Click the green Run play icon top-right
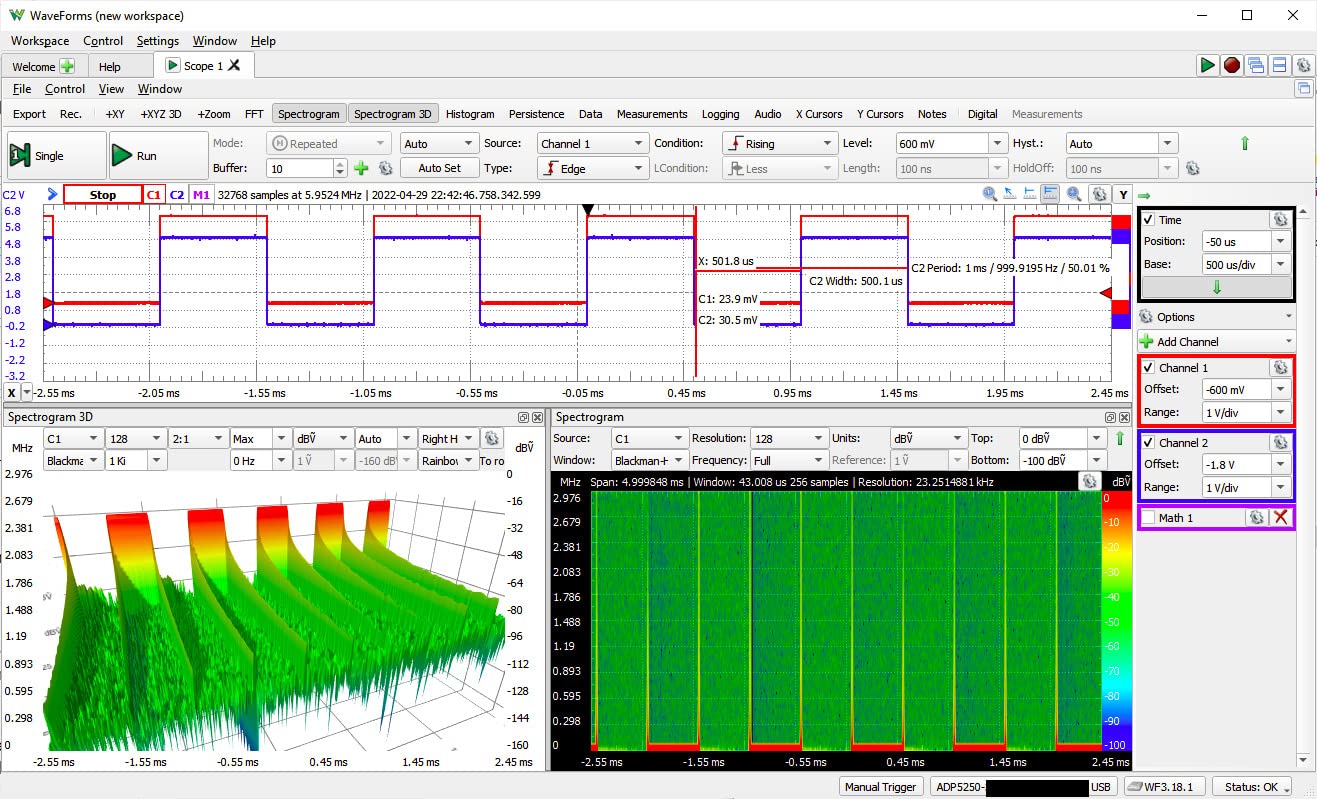1317x799 pixels. pyautogui.click(x=1207, y=65)
